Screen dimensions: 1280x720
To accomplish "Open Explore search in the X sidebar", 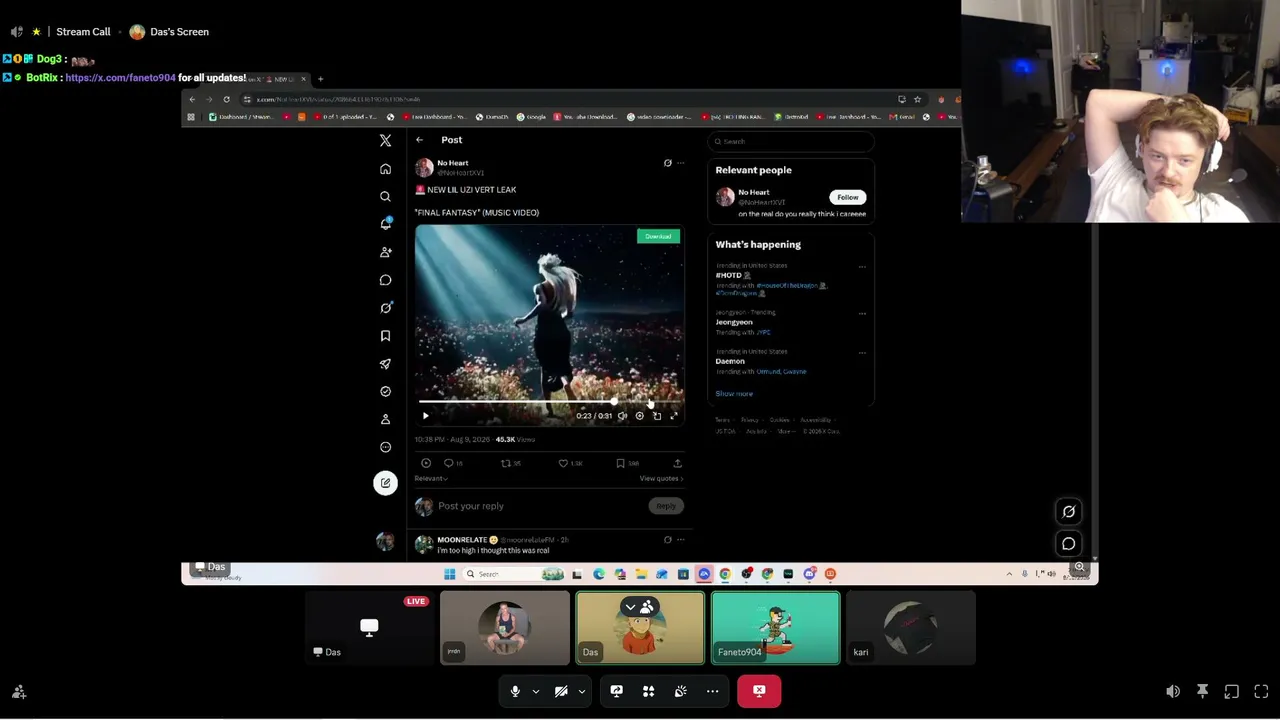I will [x=385, y=196].
